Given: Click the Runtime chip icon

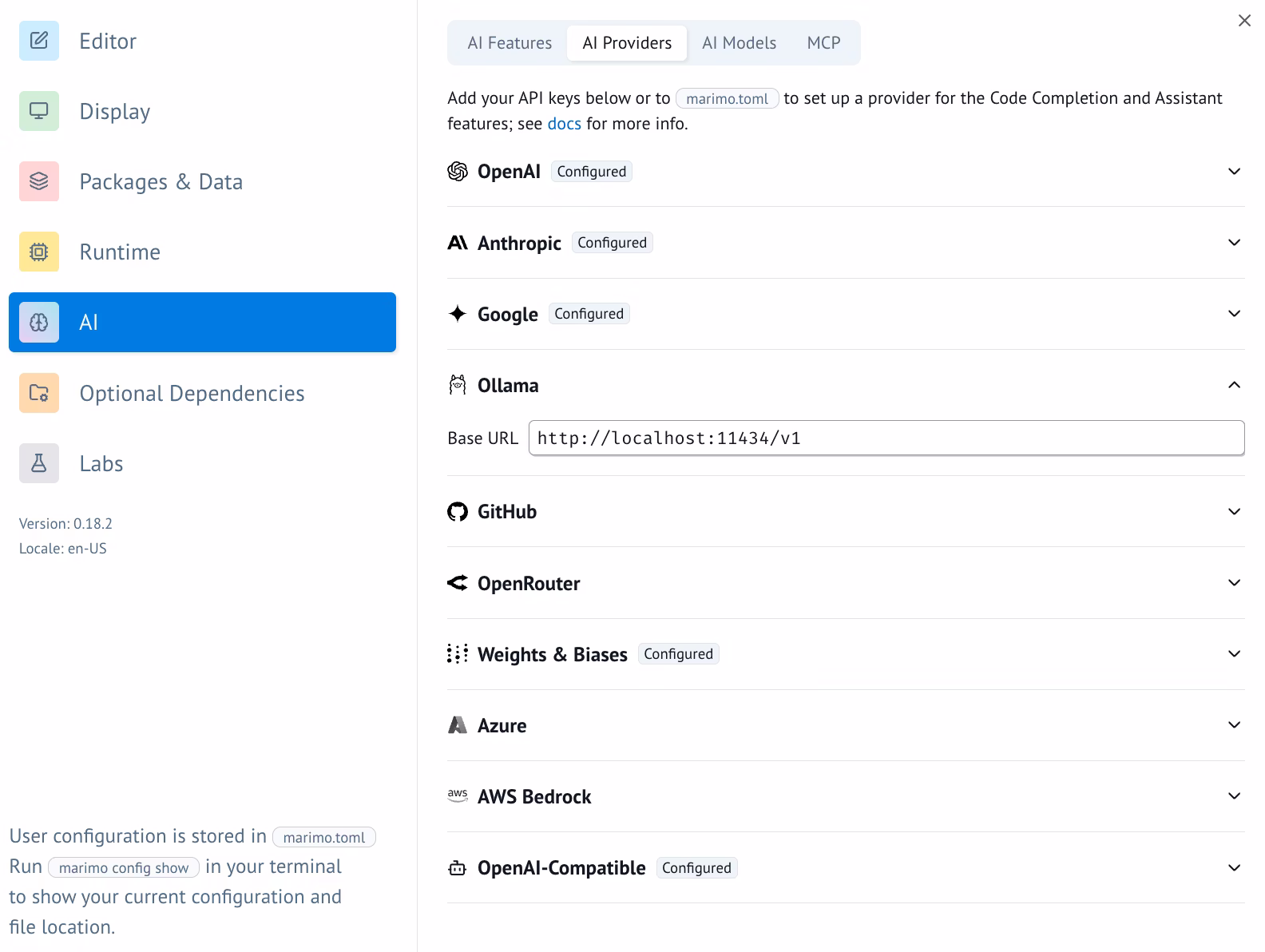Looking at the screenshot, I should pyautogui.click(x=39, y=252).
